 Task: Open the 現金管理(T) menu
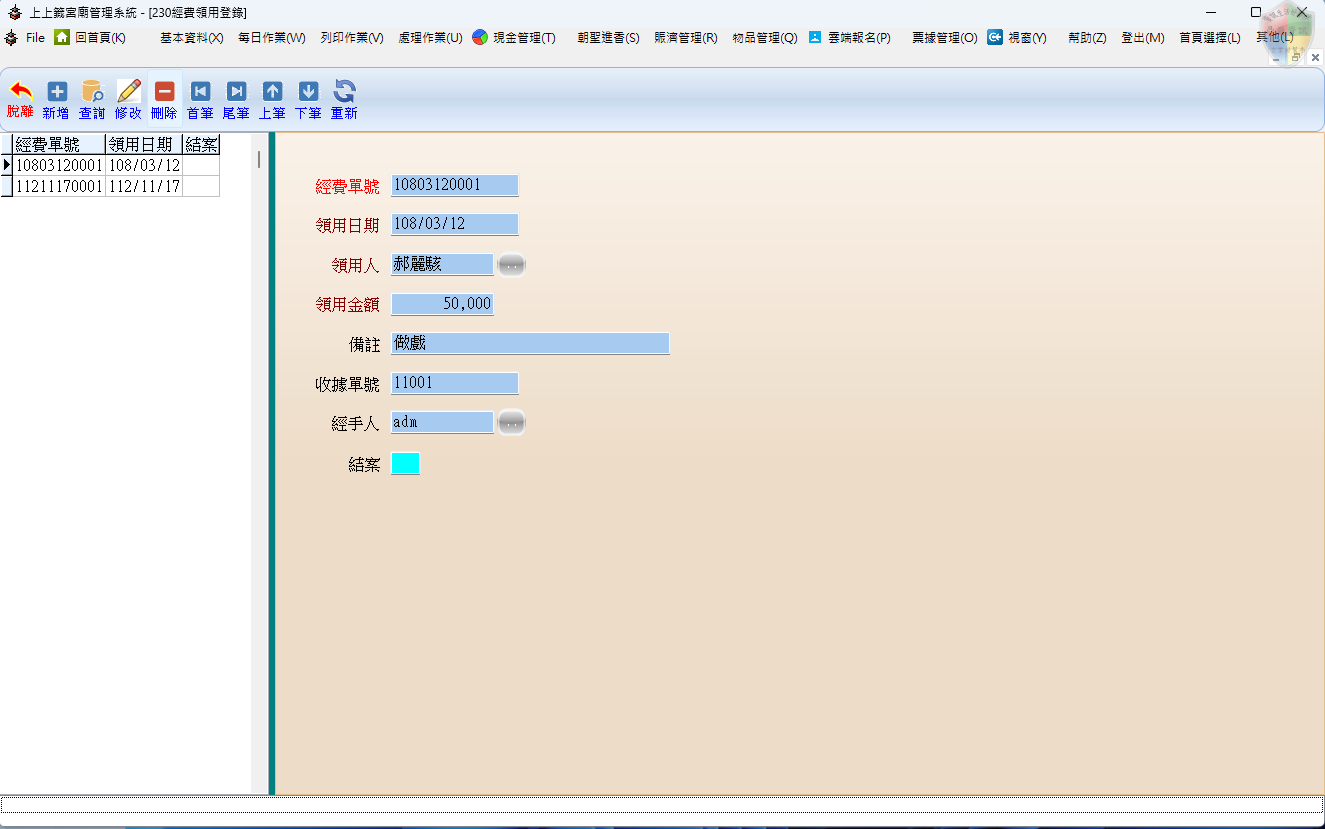point(514,38)
